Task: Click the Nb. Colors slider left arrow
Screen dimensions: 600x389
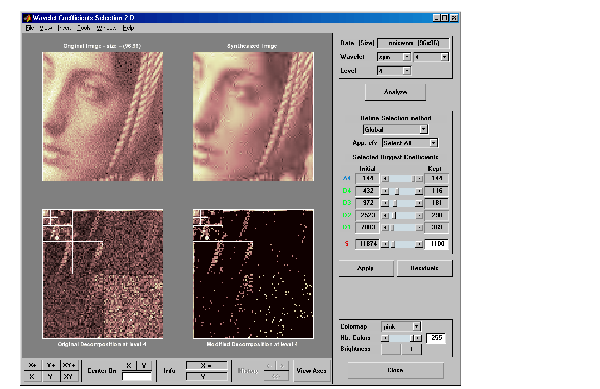Action: tap(385, 338)
